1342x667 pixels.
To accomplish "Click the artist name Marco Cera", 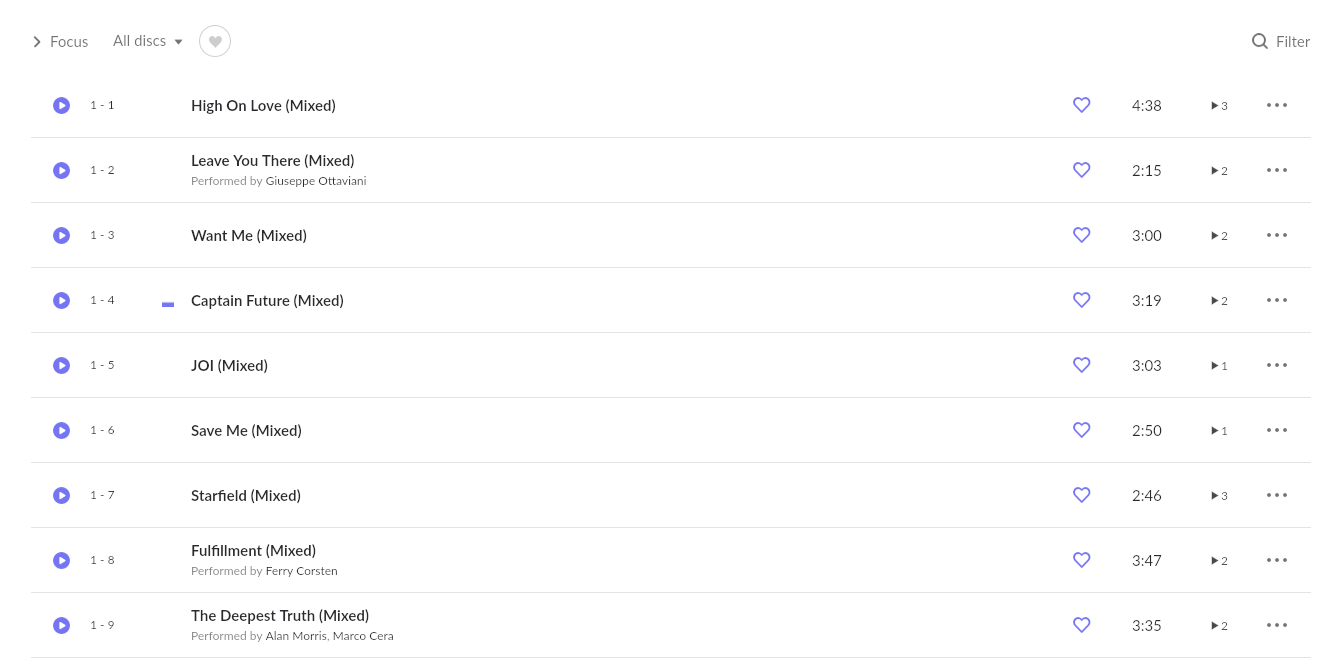I will point(363,635).
